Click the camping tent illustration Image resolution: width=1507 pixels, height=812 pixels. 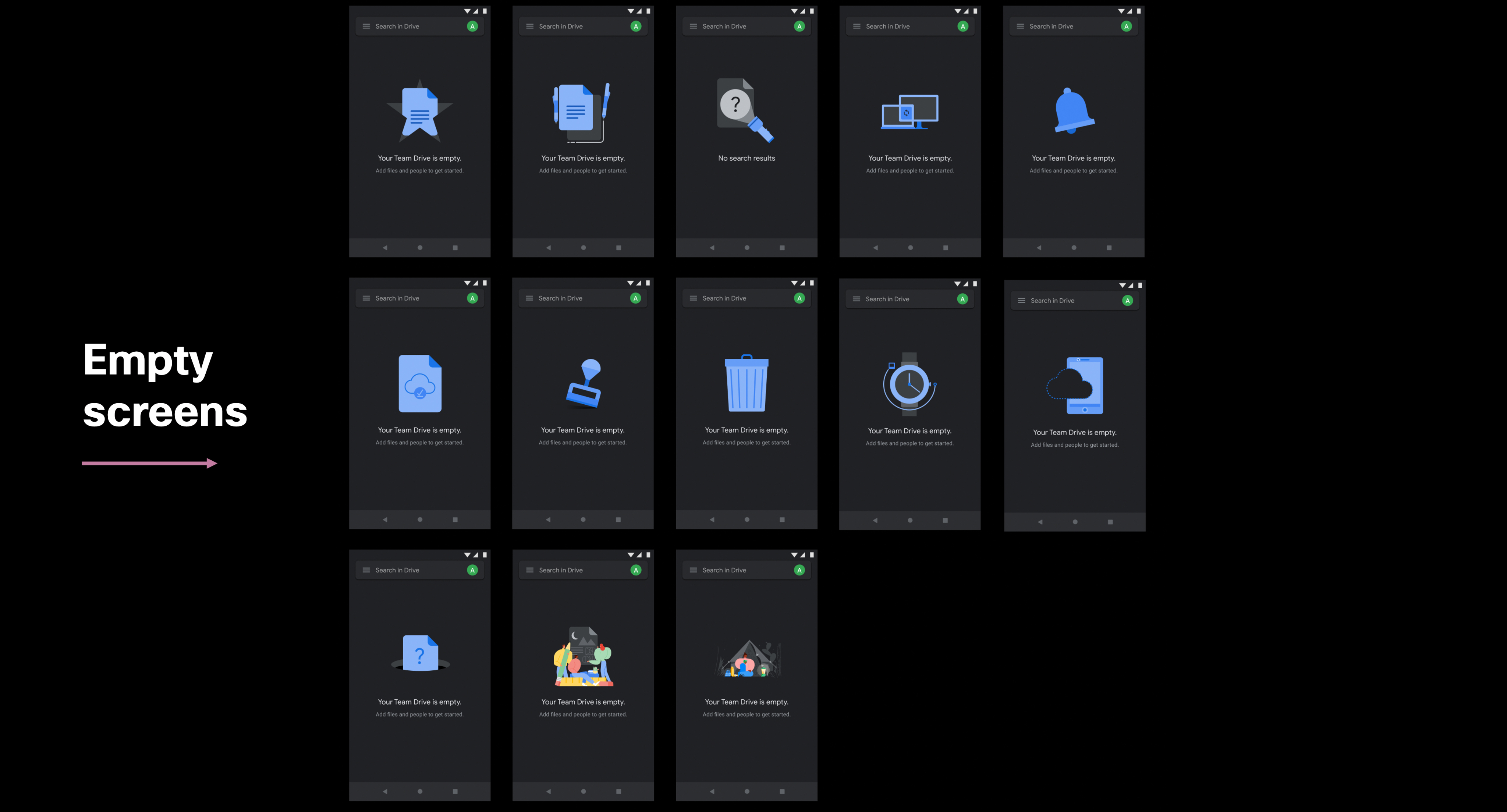coord(748,659)
